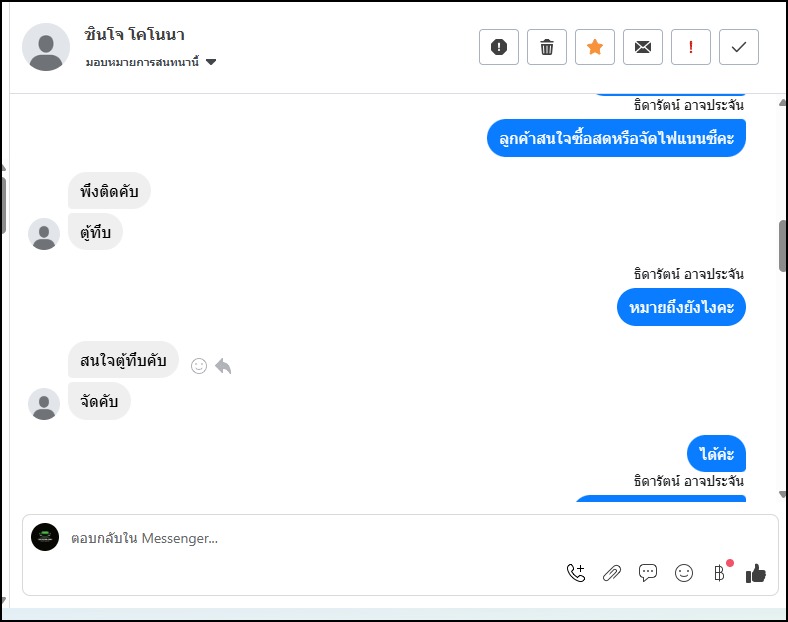This screenshot has width=788, height=622.
Task: Attach a file with the paperclip icon
Action: (612, 573)
